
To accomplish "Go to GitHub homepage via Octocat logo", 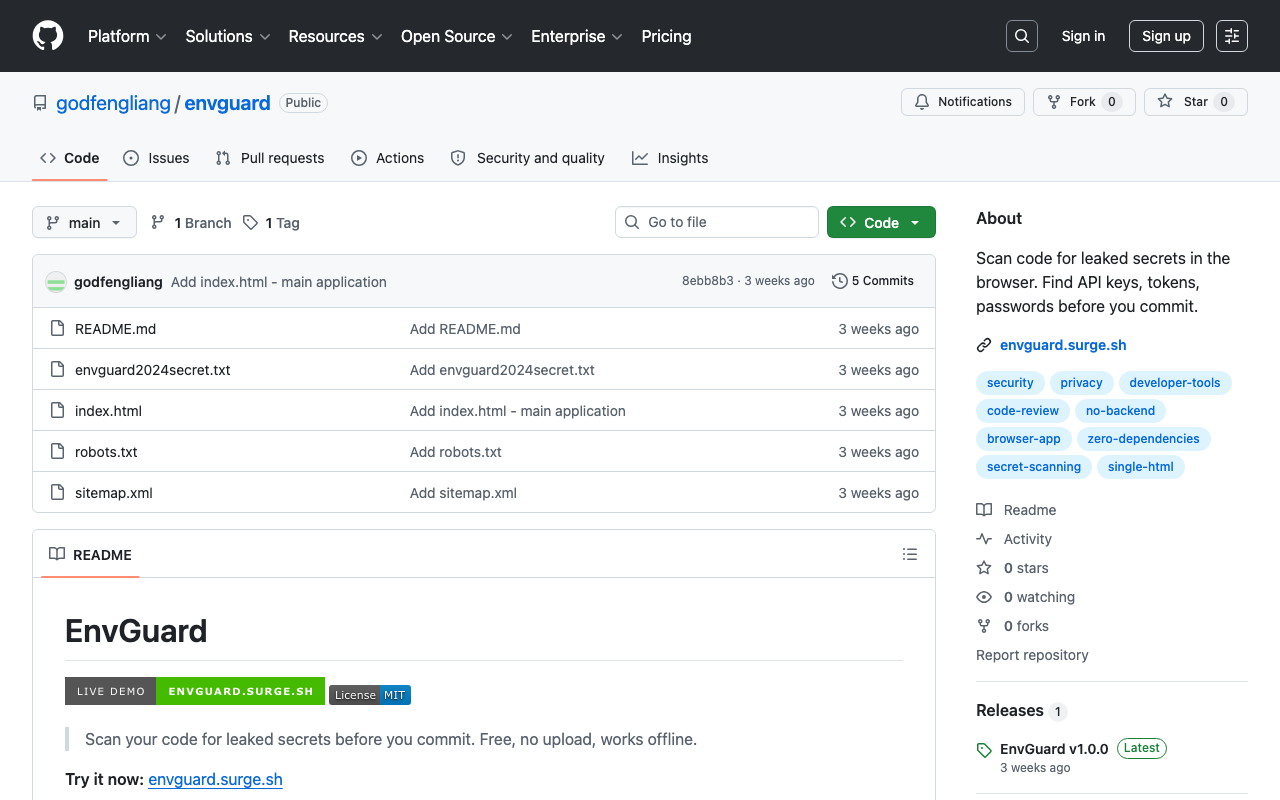I will (x=48, y=36).
